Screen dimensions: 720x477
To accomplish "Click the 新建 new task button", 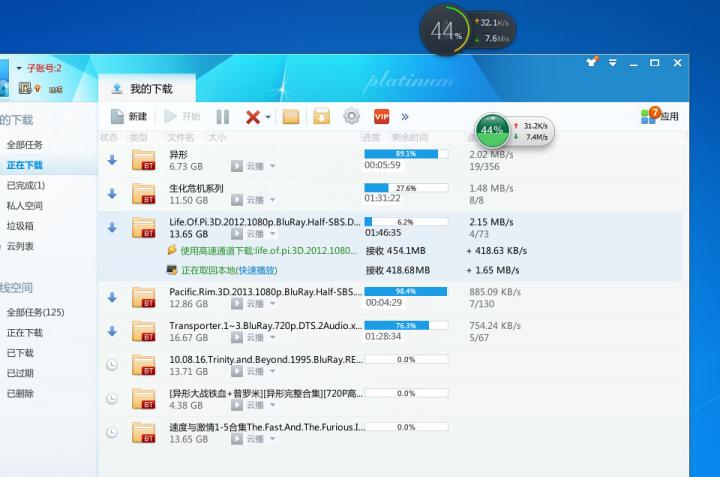I will click(x=129, y=117).
